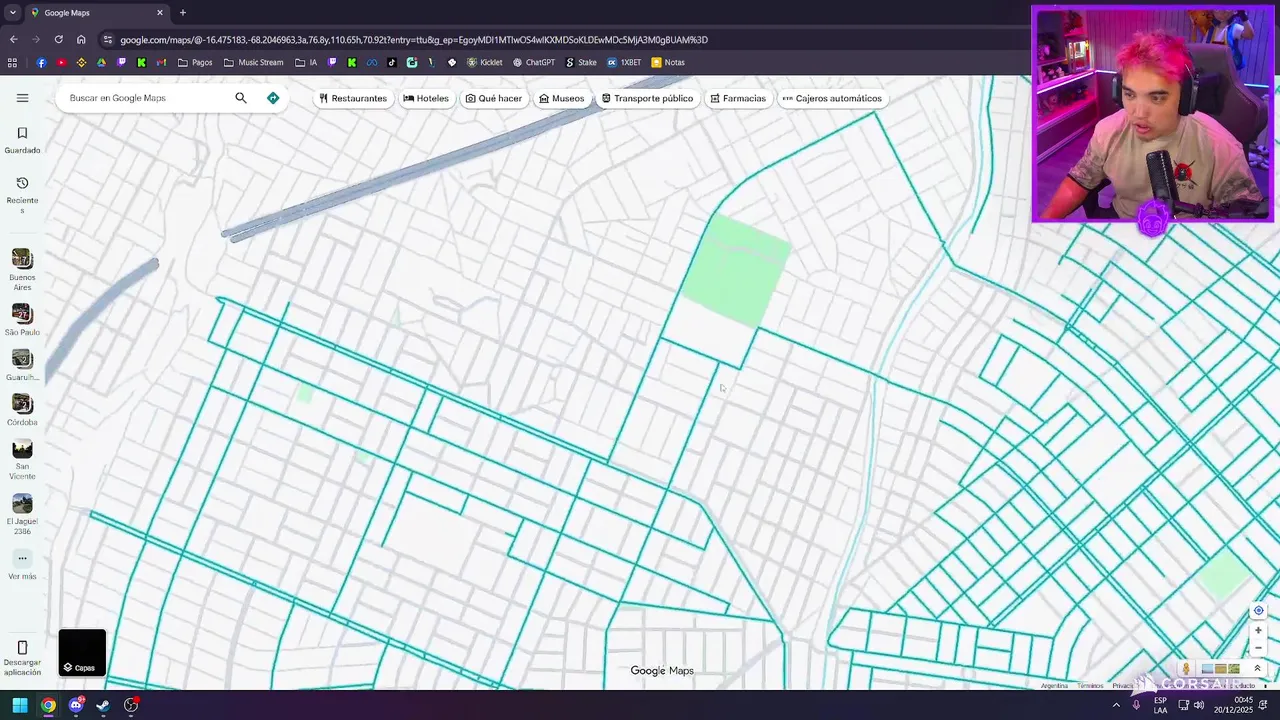
Task: Select the Street View pegman icon
Action: 1186,669
